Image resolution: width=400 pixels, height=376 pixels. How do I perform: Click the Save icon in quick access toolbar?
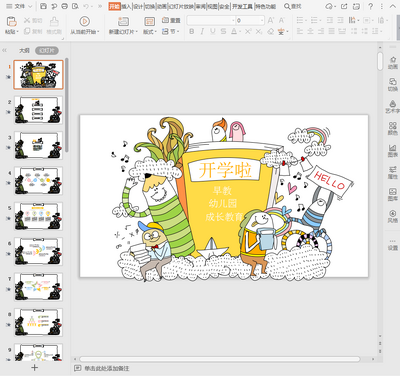(43, 6)
